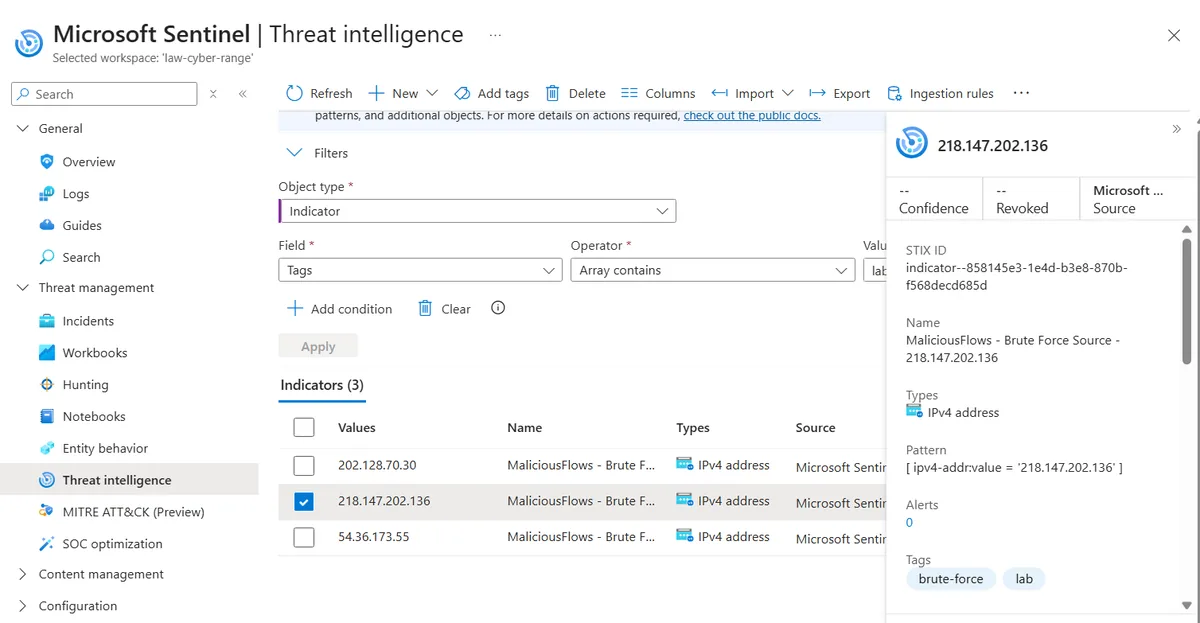1200x623 pixels.
Task: Open the check out the public docs link
Action: click(752, 115)
